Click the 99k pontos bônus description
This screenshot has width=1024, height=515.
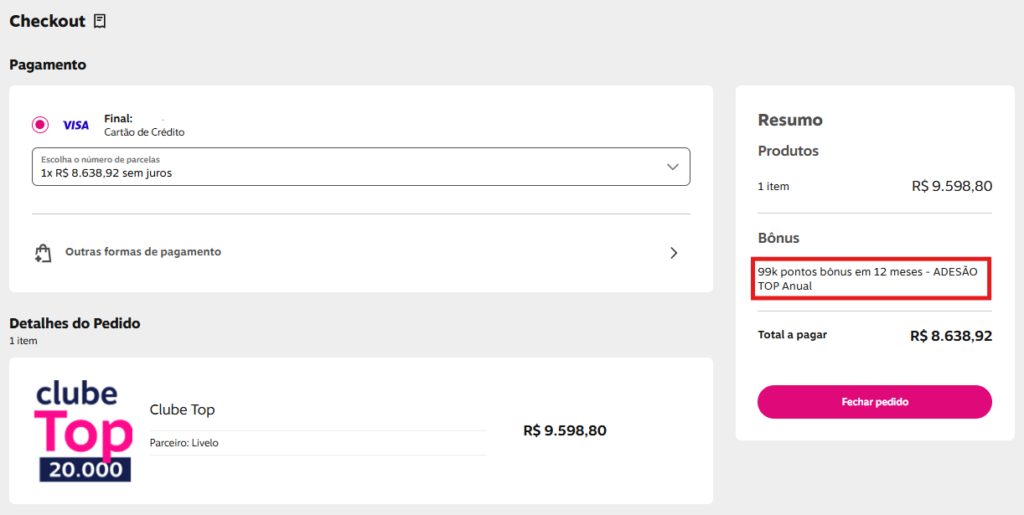(868, 279)
